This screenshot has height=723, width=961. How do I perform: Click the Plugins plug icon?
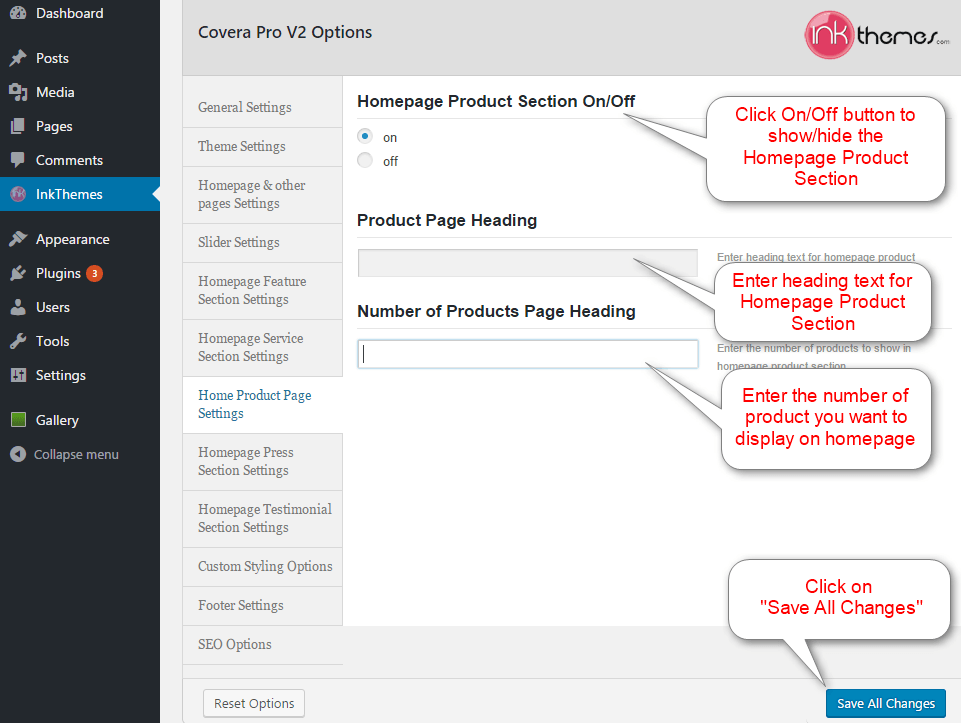point(18,273)
